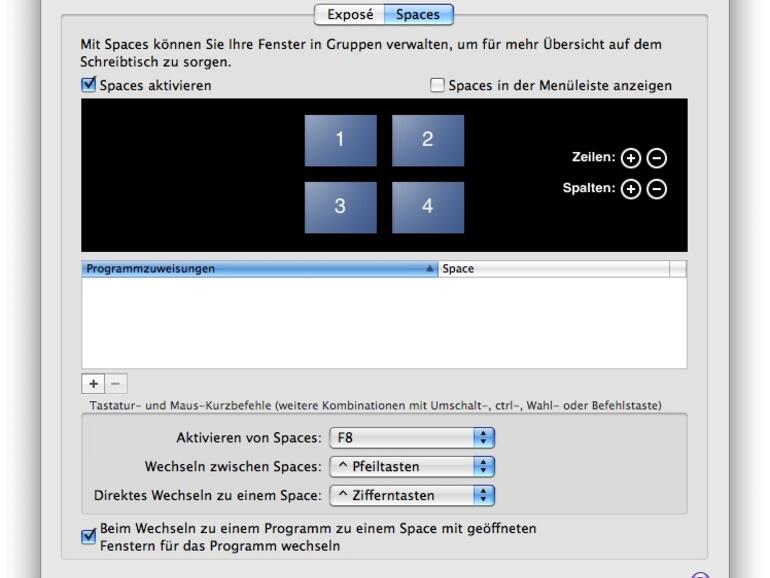Remove program assignment with minus button
Image resolution: width=770 pixels, height=578 pixels.
click(x=116, y=384)
